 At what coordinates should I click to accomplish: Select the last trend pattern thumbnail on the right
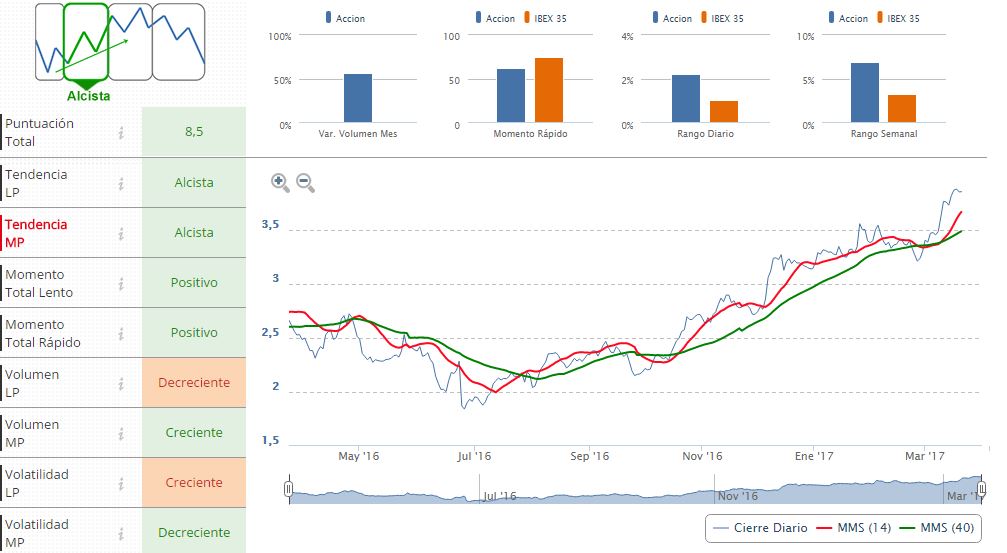pyautogui.click(x=179, y=42)
